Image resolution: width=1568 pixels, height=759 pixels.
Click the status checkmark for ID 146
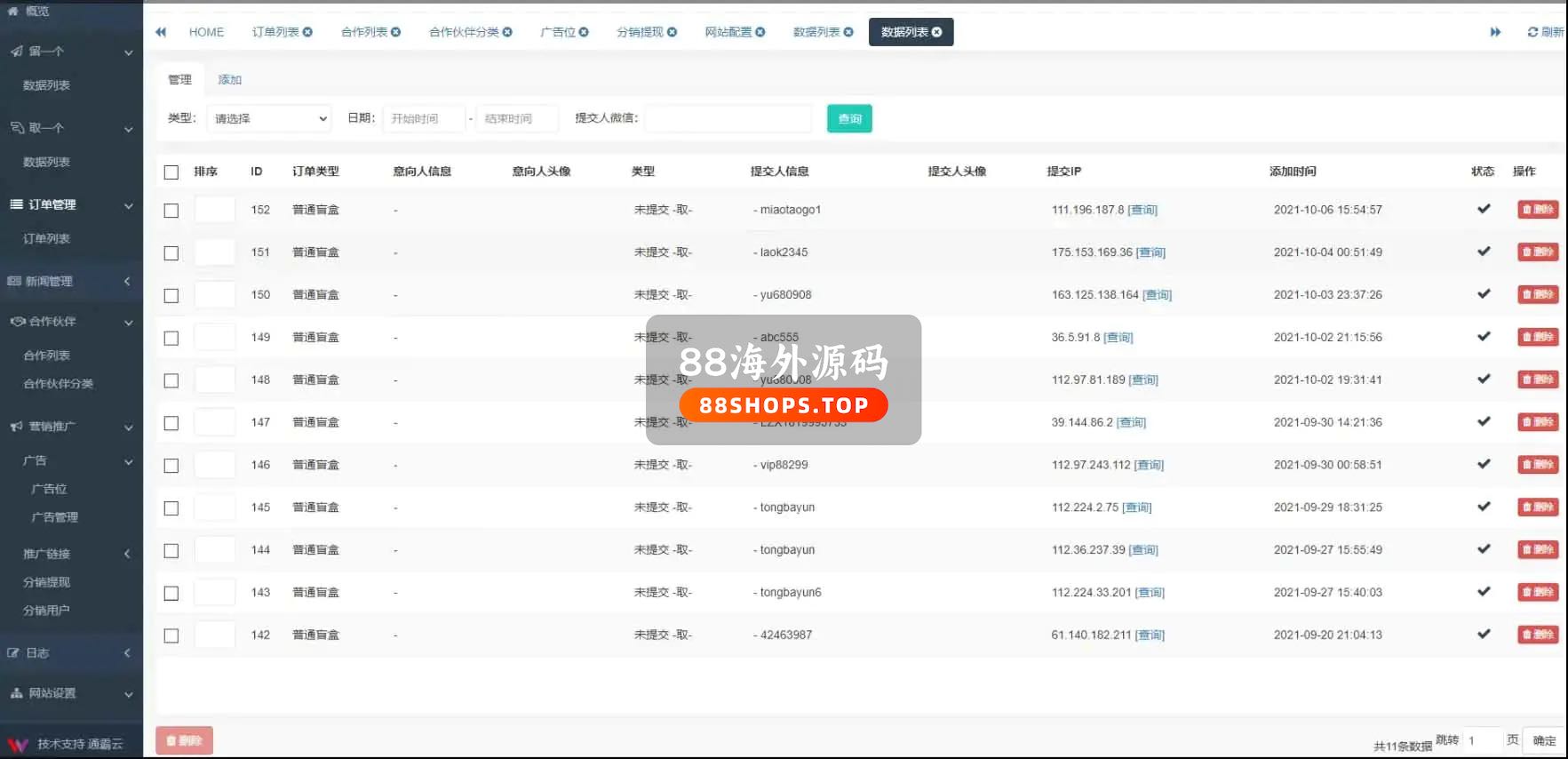pos(1483,464)
